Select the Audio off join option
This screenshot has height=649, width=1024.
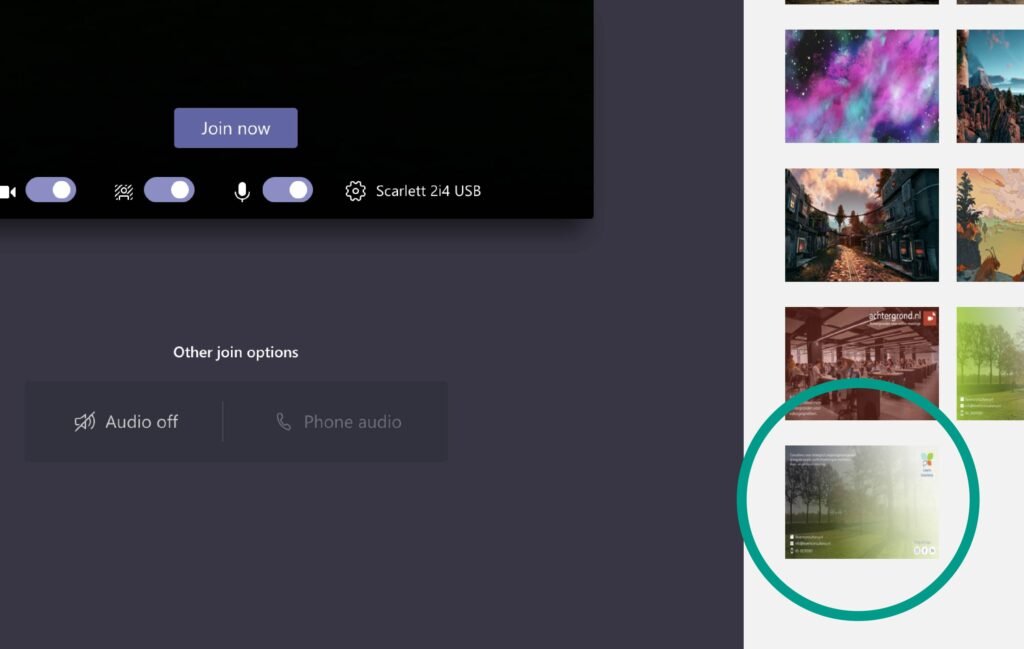click(125, 422)
